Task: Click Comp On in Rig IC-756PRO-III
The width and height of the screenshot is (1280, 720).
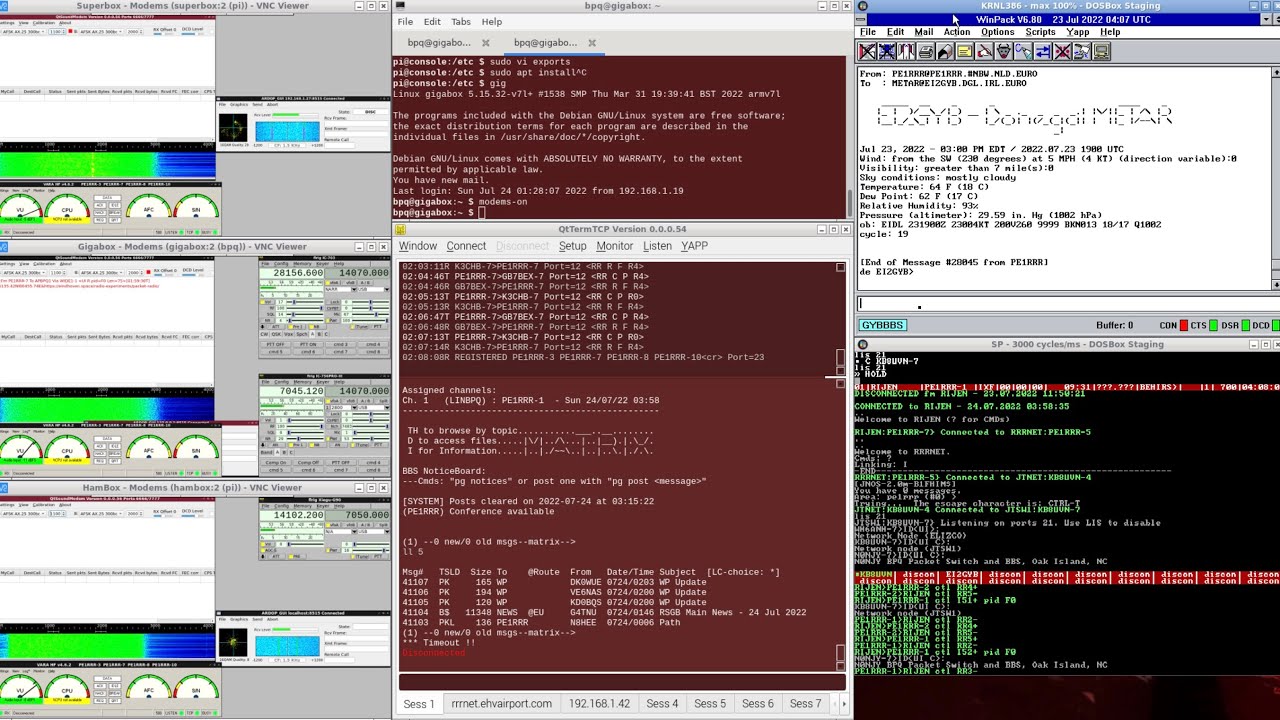Action: click(275, 463)
